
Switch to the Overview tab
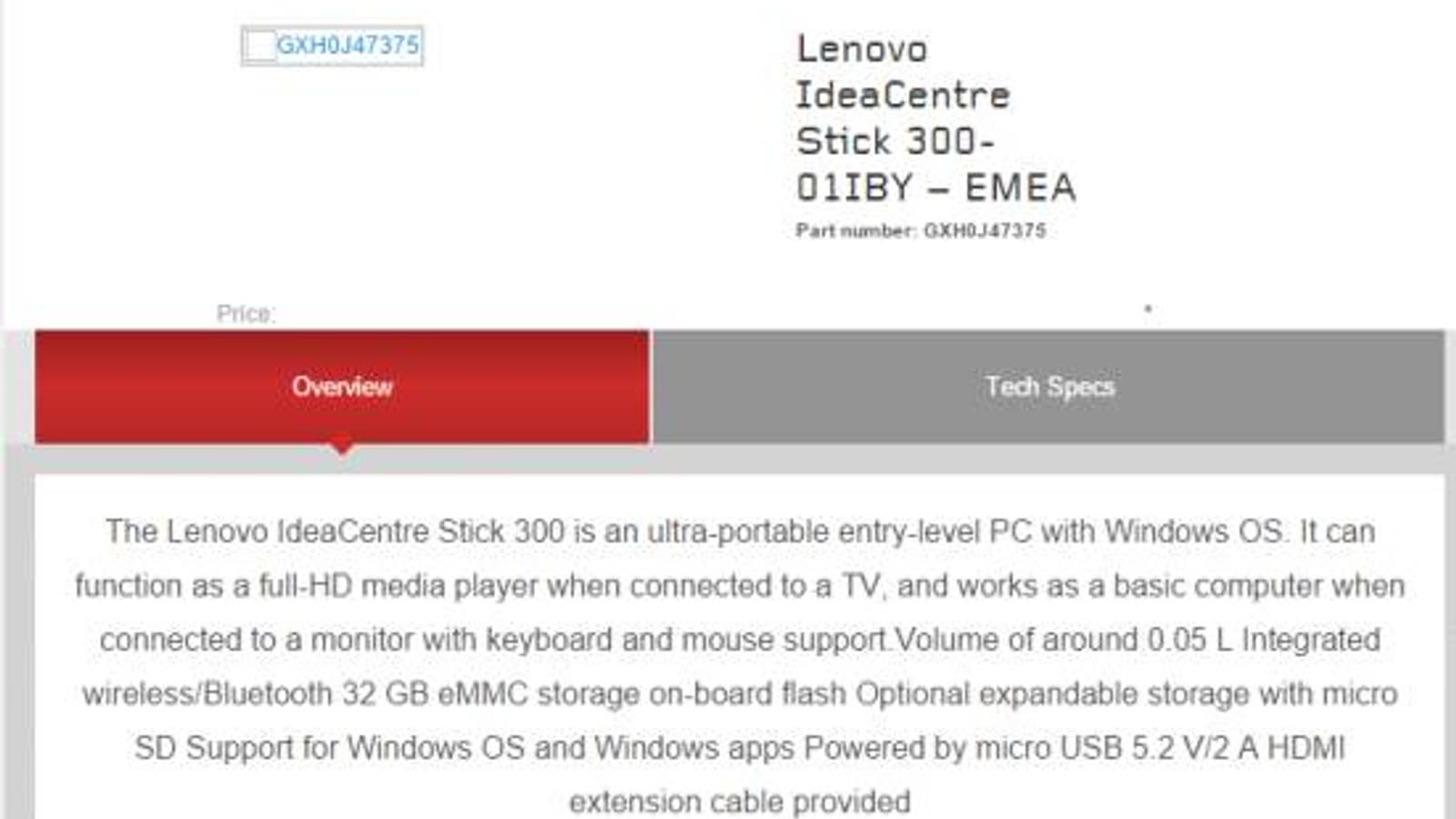tap(342, 387)
